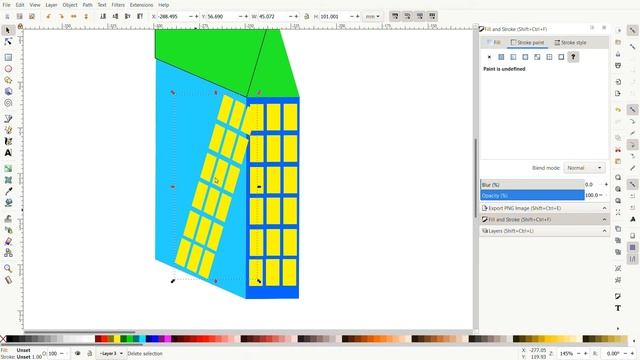Select the Spiral tool
This screenshot has width=640, height=360.
point(8,103)
